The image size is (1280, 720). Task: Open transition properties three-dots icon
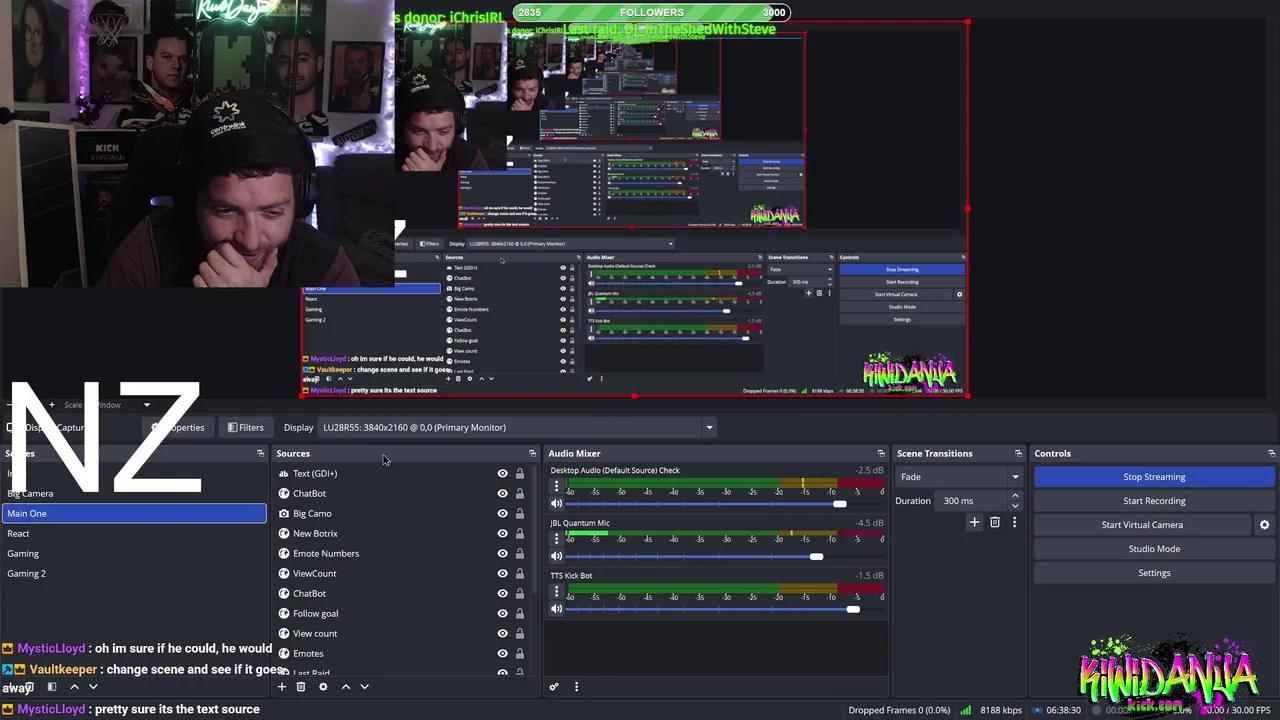coord(1014,522)
